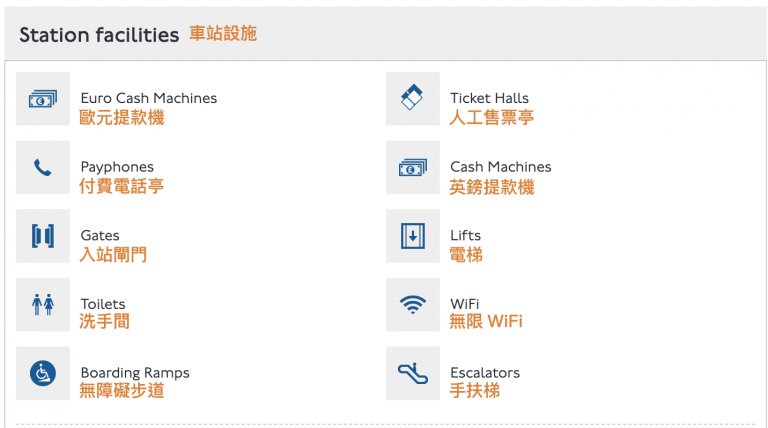Select the WiFi signal icon
Image resolution: width=768 pixels, height=428 pixels.
point(412,305)
